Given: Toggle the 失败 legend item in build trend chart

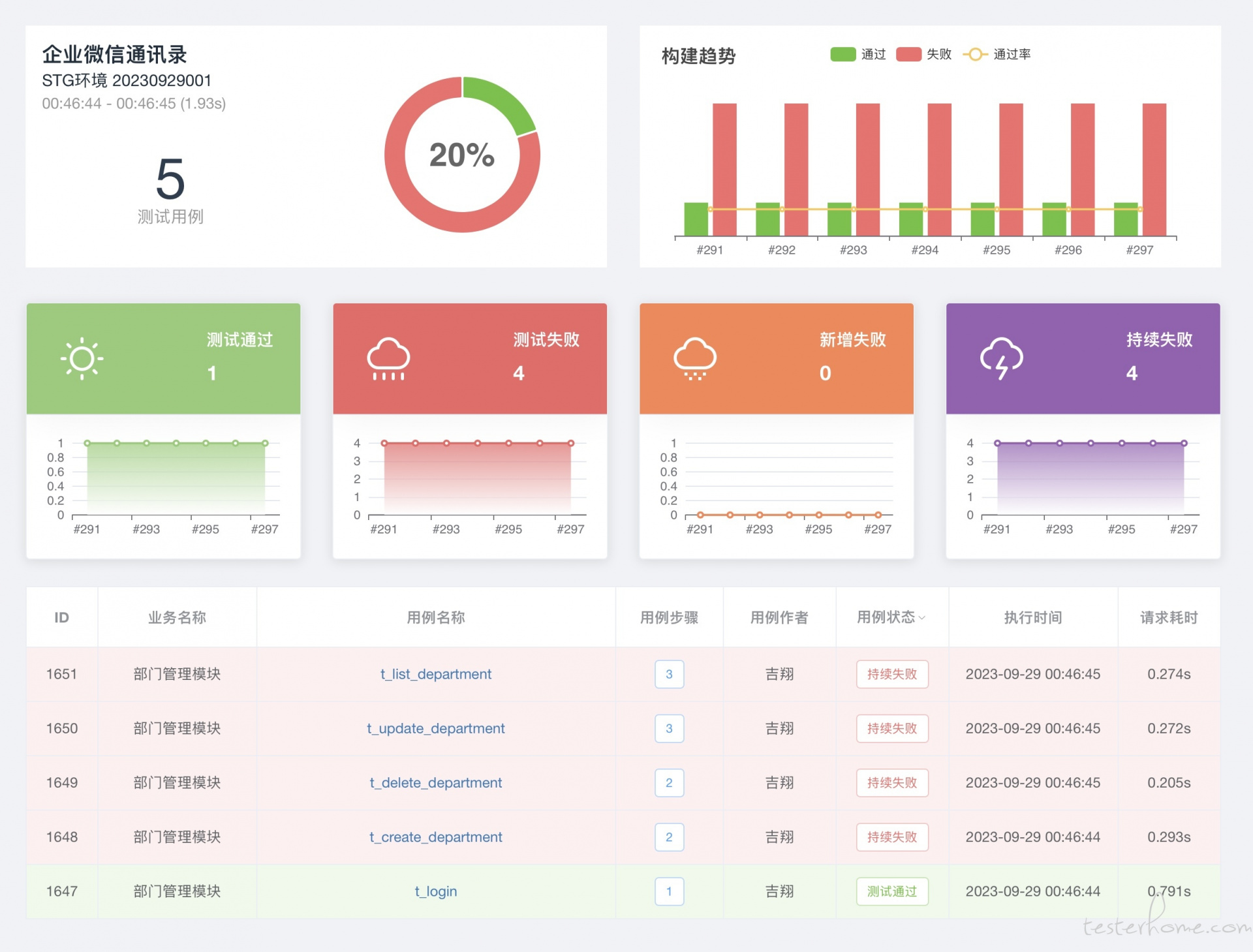Looking at the screenshot, I should tap(923, 54).
